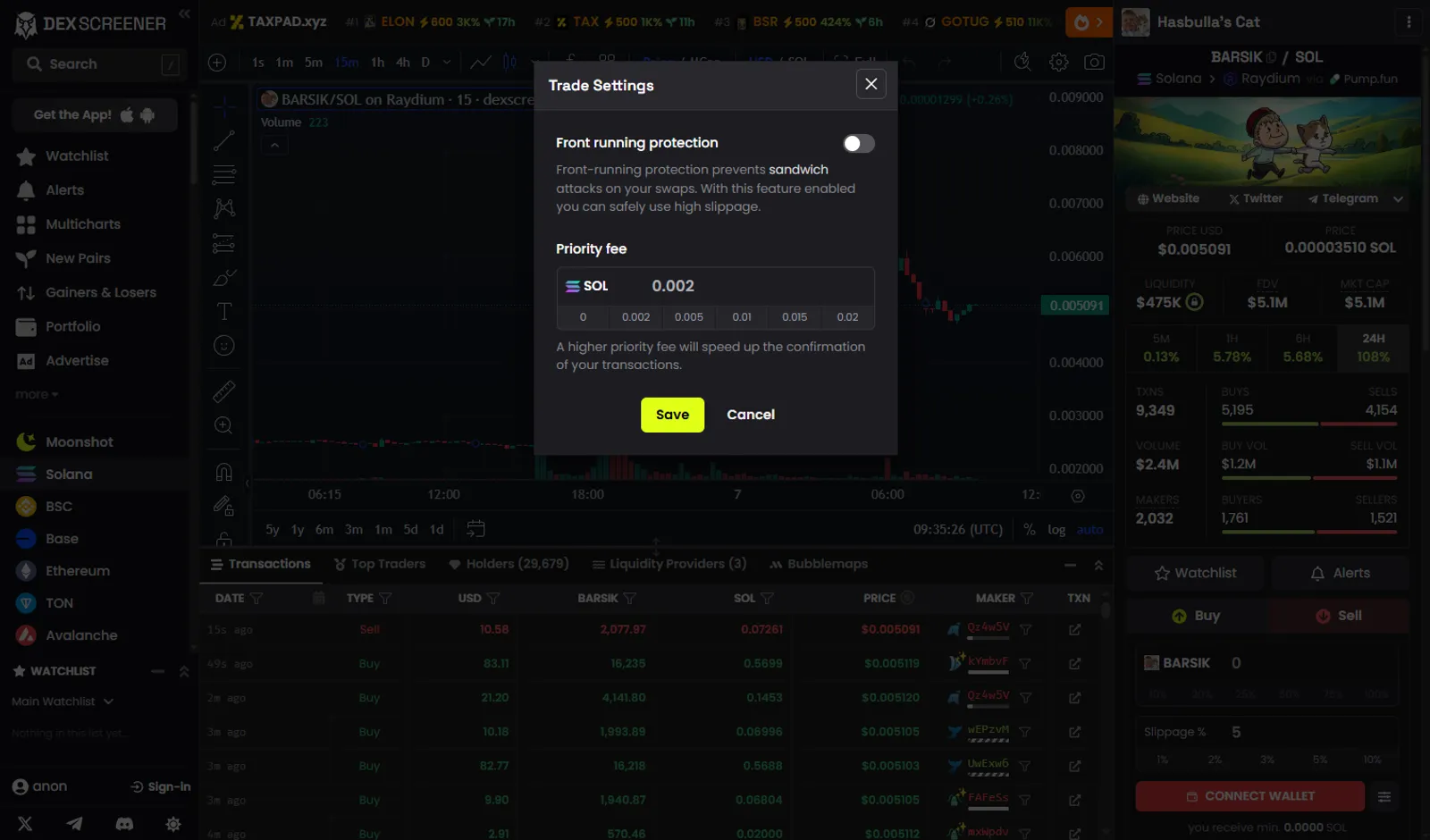Open theme settings icon in sidebar footer
The height and width of the screenshot is (840, 1430).
coord(173,824)
